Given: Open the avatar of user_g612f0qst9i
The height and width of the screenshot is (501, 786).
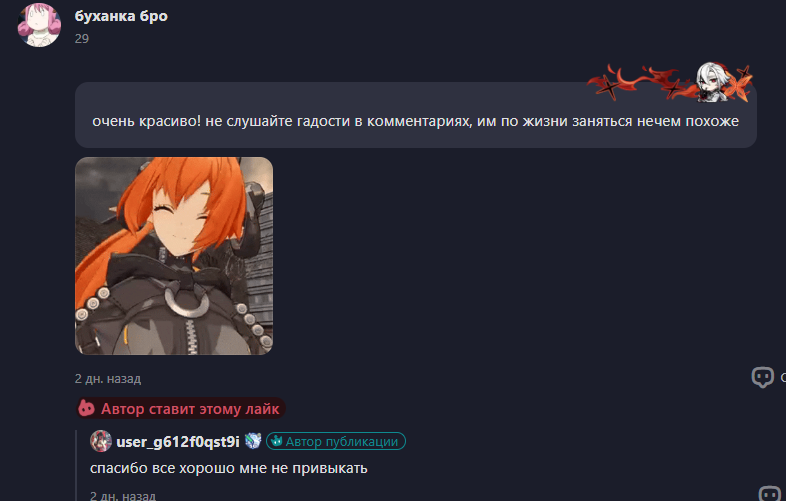Looking at the screenshot, I should point(101,441).
